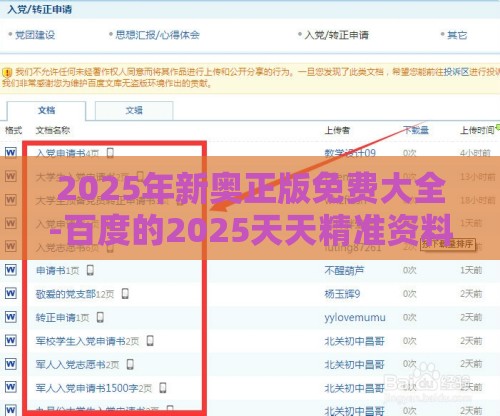Open document 敬爱的党支部12页
500x416 pixels.
point(75,294)
